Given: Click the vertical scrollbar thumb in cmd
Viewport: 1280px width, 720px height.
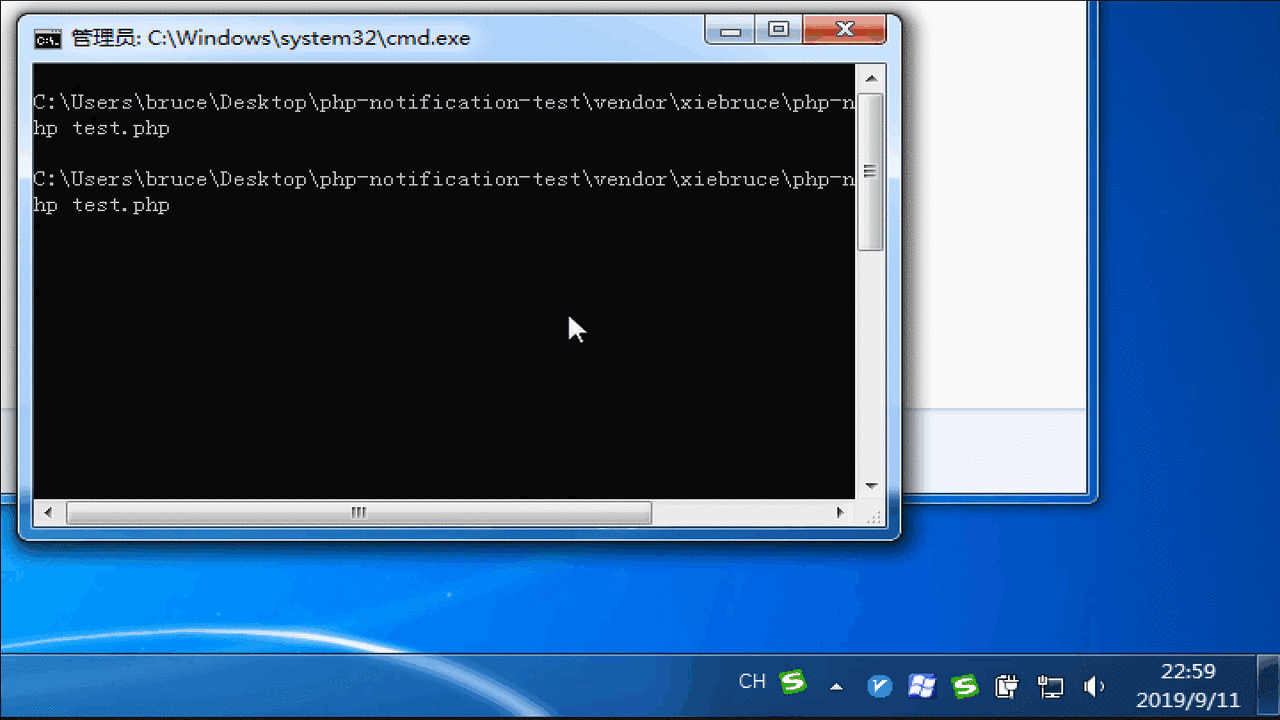Looking at the screenshot, I should tap(871, 171).
